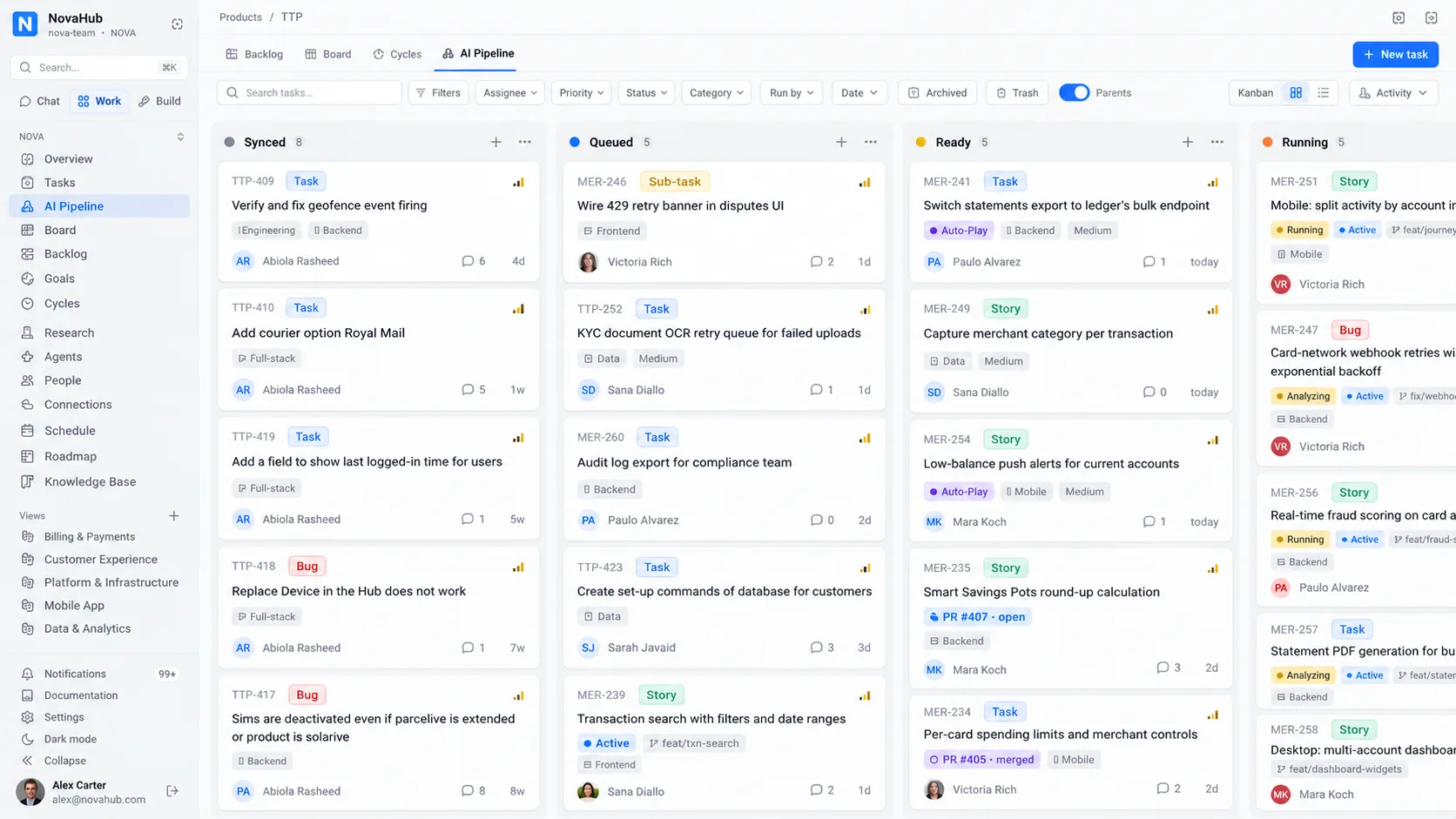Click the Products breadcrumb
Viewport: 1456px width, 819px height.
(240, 17)
